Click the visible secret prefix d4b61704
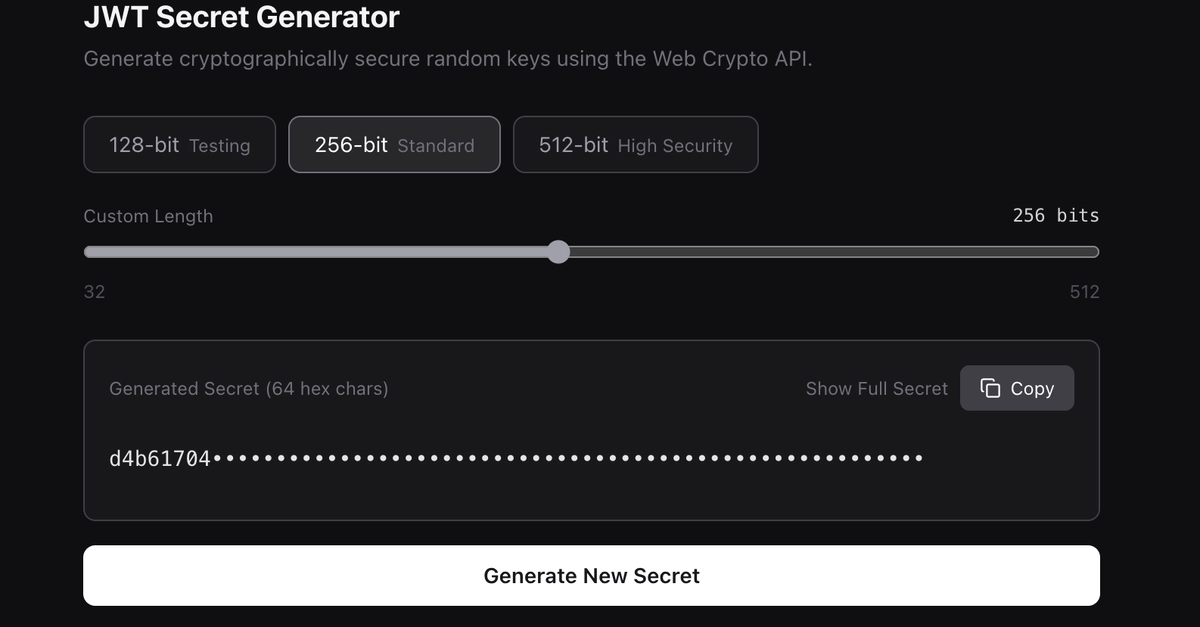Screen dimensions: 1200x627 160,459
